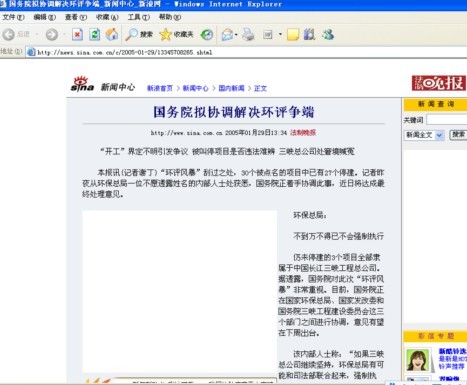The image size is (467, 385).
Task: Focus the 关键词 keyword input field
Action: [447, 120]
